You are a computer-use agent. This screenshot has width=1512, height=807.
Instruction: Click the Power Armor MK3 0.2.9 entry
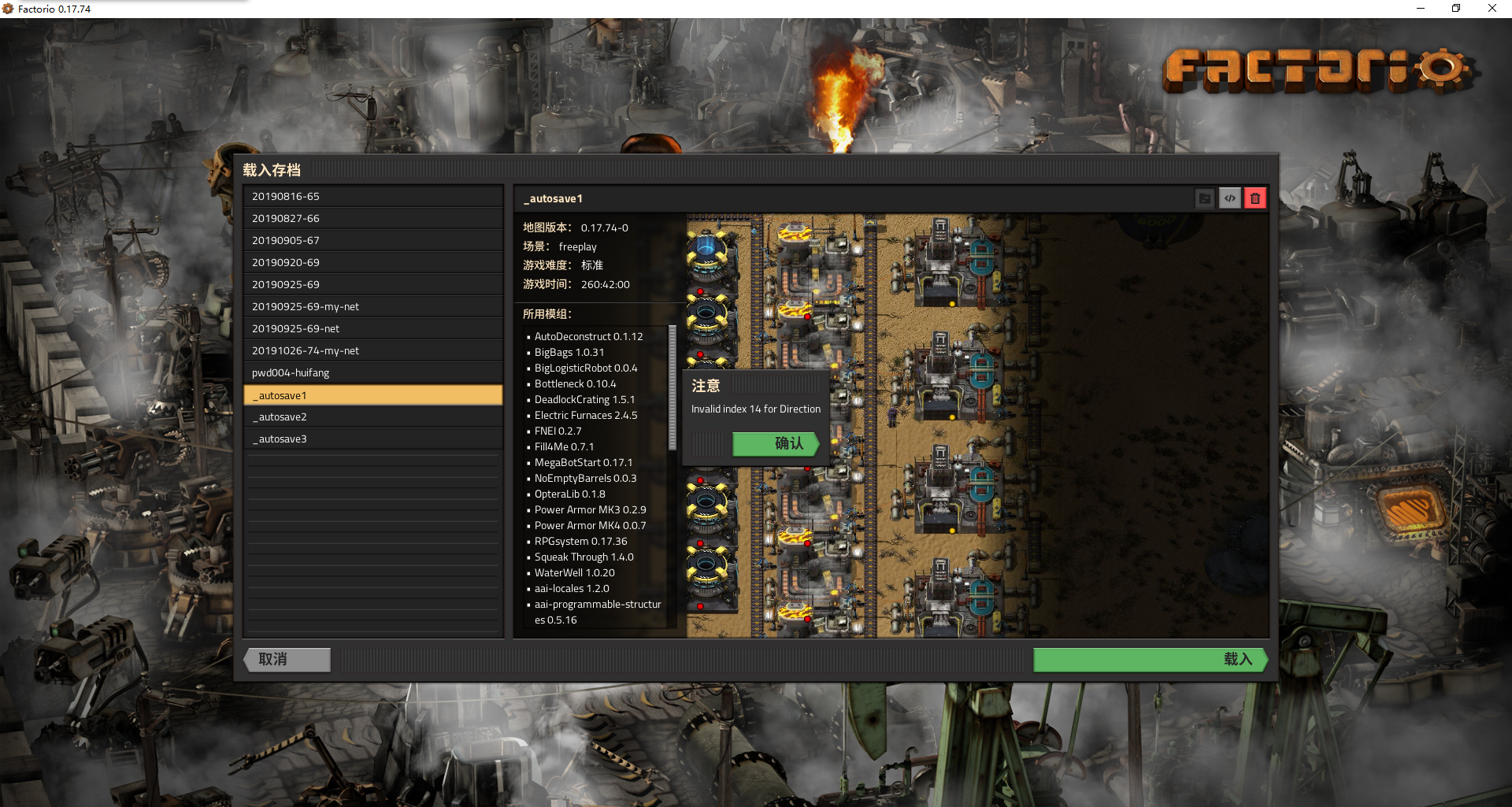click(x=590, y=509)
